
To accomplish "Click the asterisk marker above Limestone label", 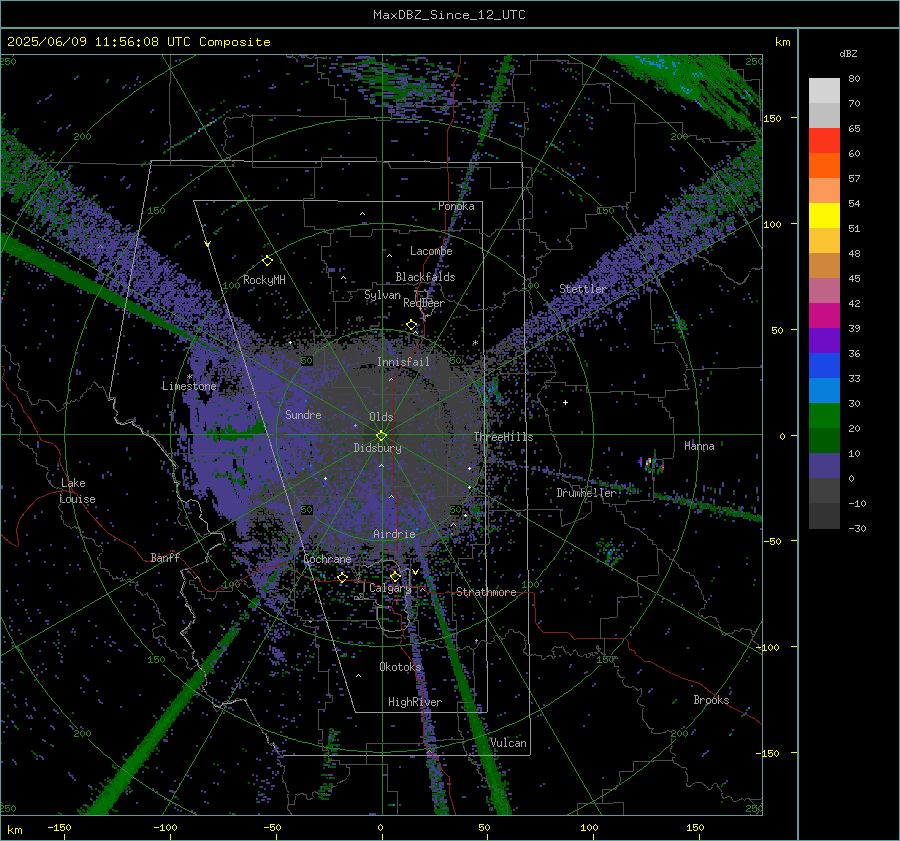I will point(189,377).
